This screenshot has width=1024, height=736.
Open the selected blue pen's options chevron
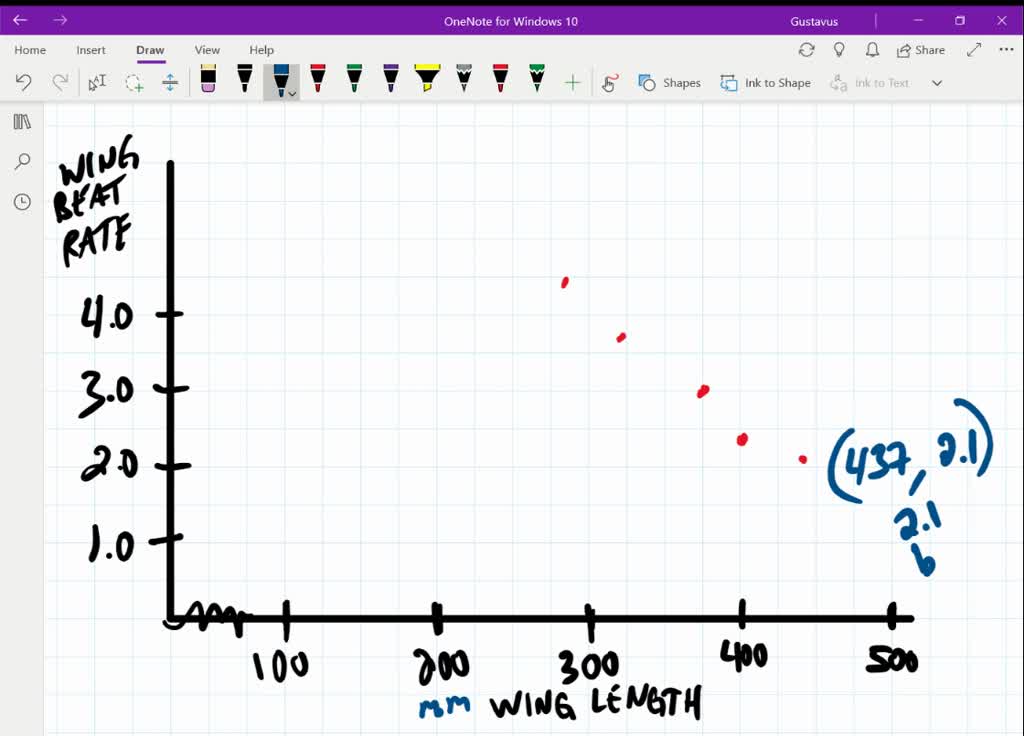click(x=293, y=92)
